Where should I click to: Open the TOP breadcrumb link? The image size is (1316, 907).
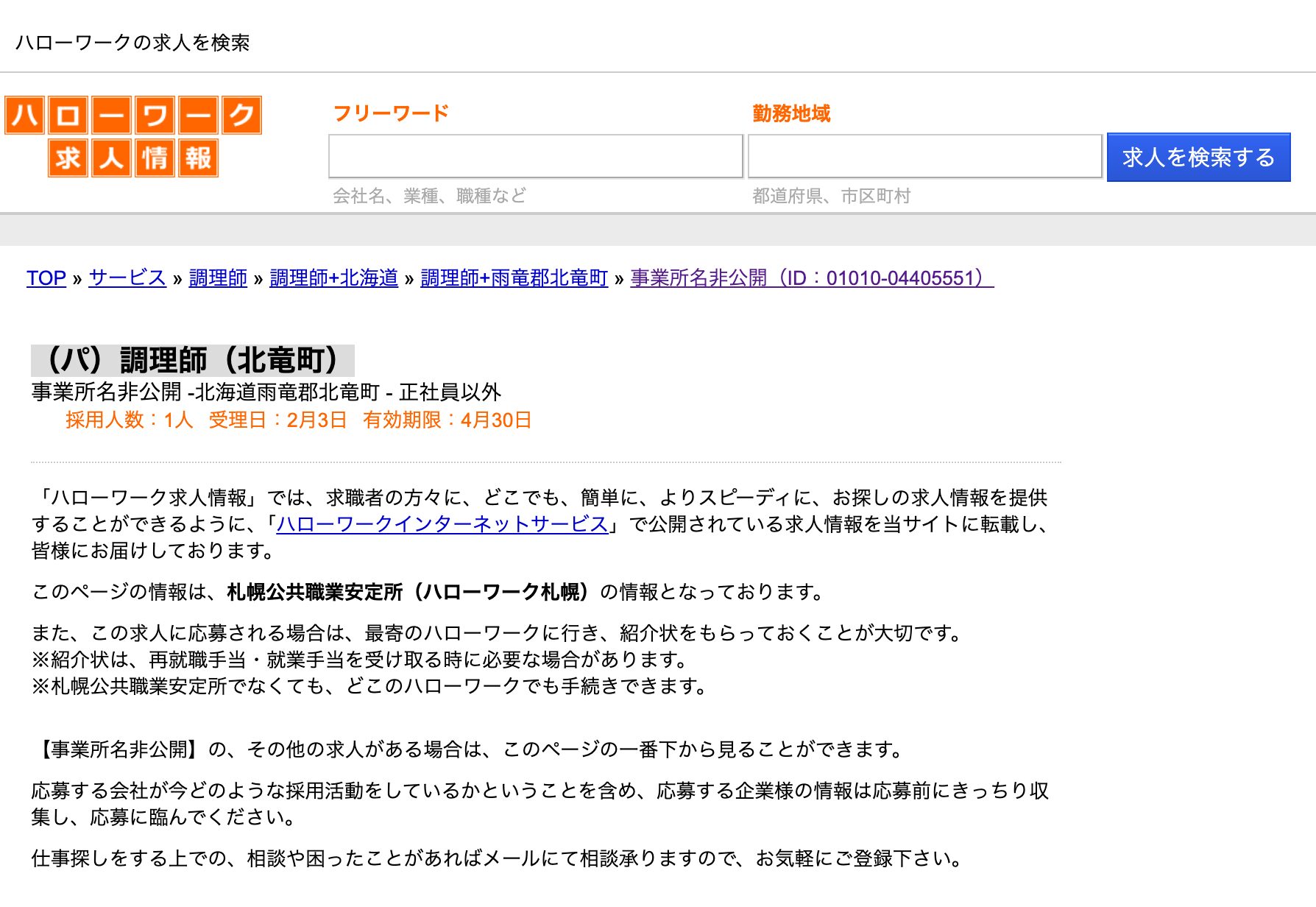(46, 278)
